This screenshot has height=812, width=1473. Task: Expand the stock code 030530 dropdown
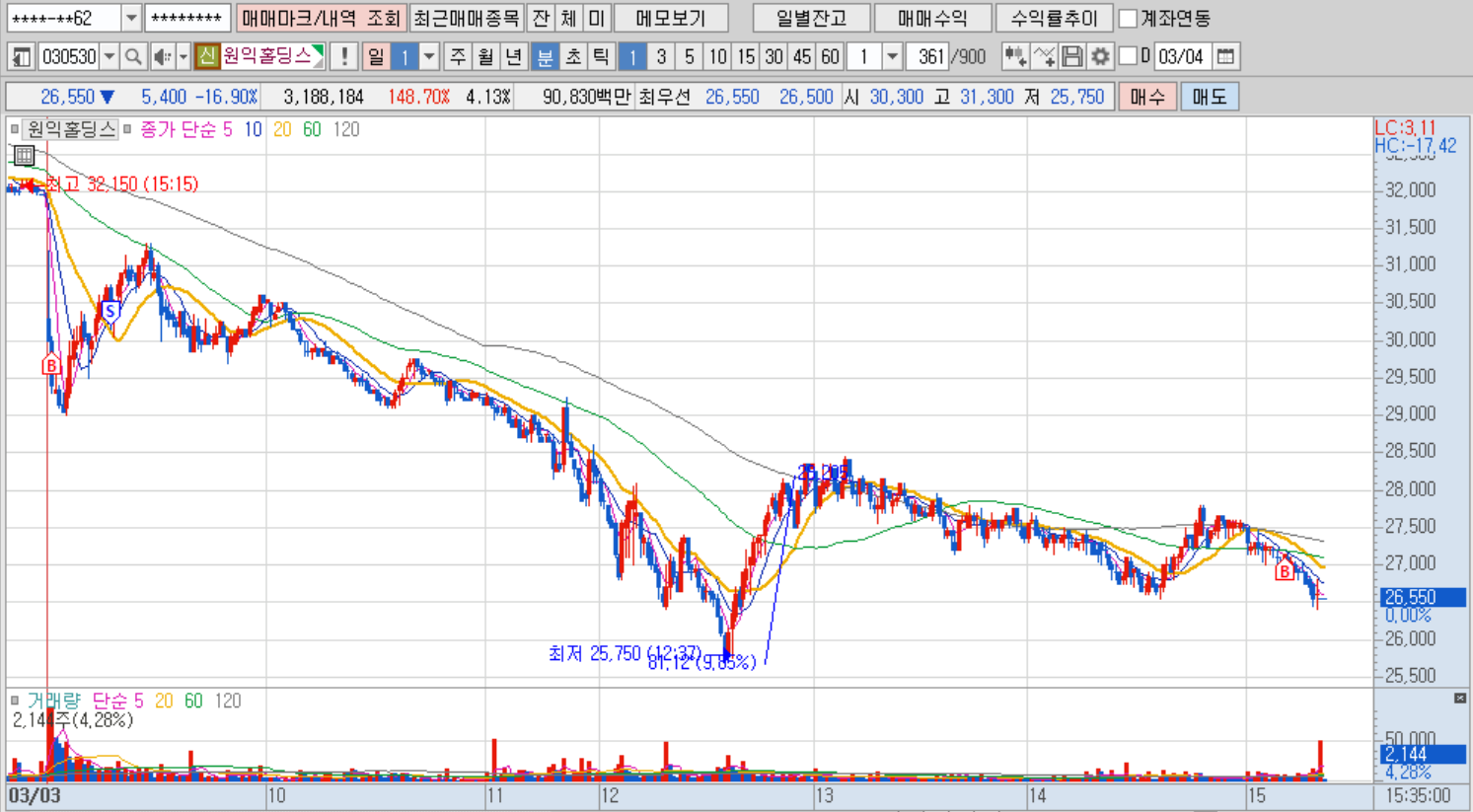click(110, 57)
